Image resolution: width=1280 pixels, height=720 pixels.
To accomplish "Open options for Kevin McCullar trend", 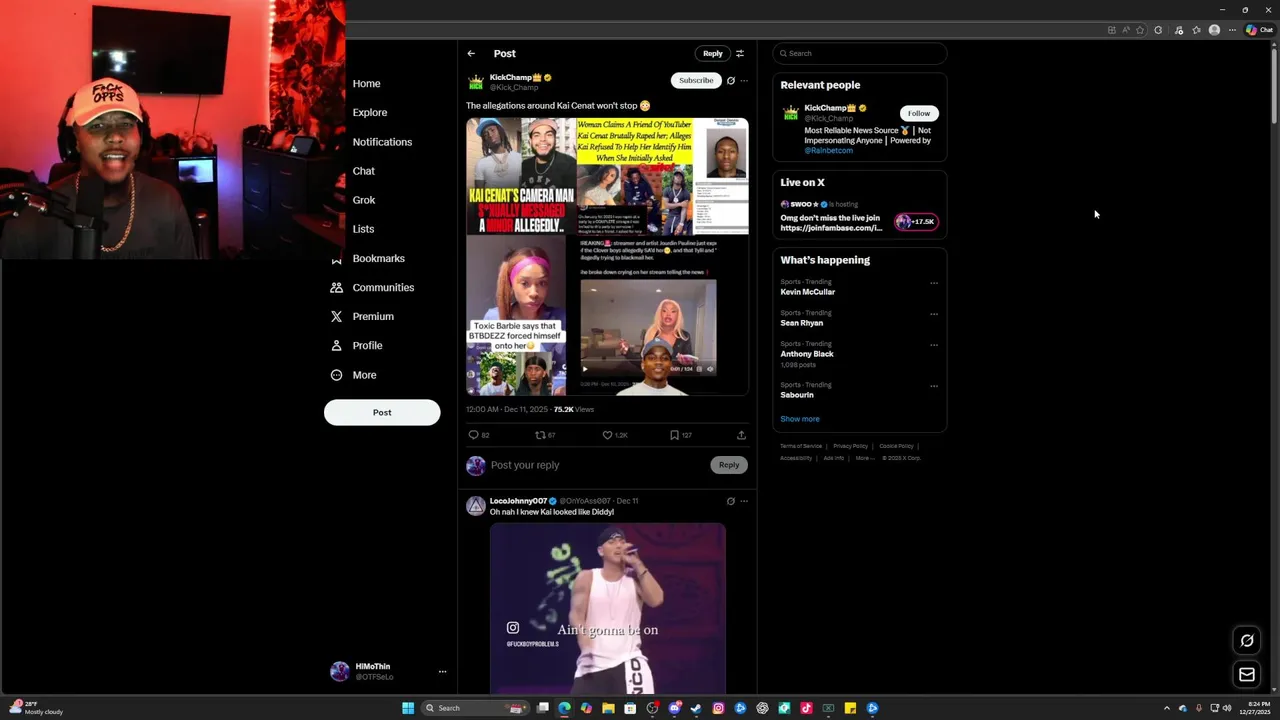I will pyautogui.click(x=934, y=283).
